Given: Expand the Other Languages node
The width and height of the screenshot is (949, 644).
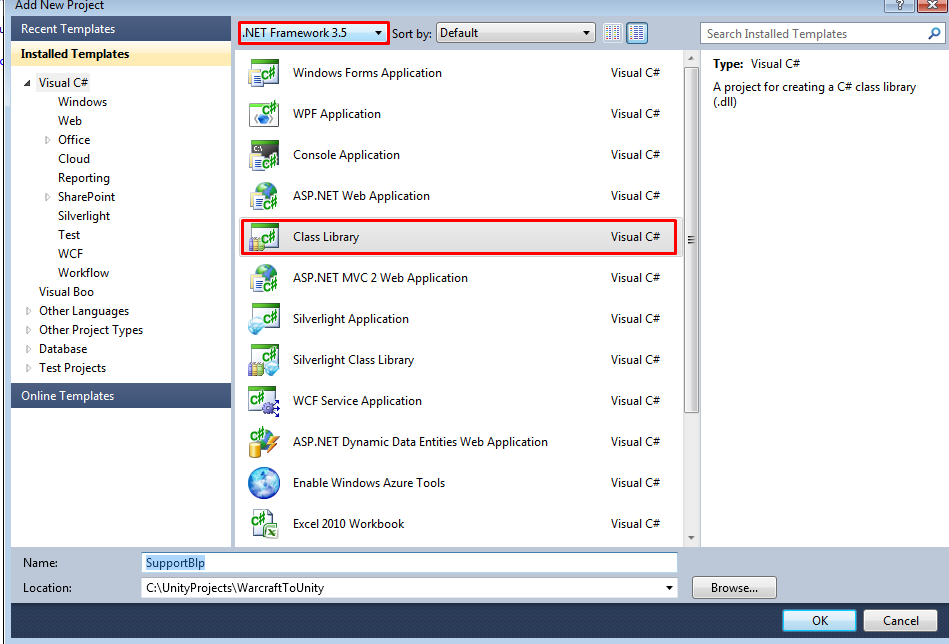Looking at the screenshot, I should (x=28, y=311).
